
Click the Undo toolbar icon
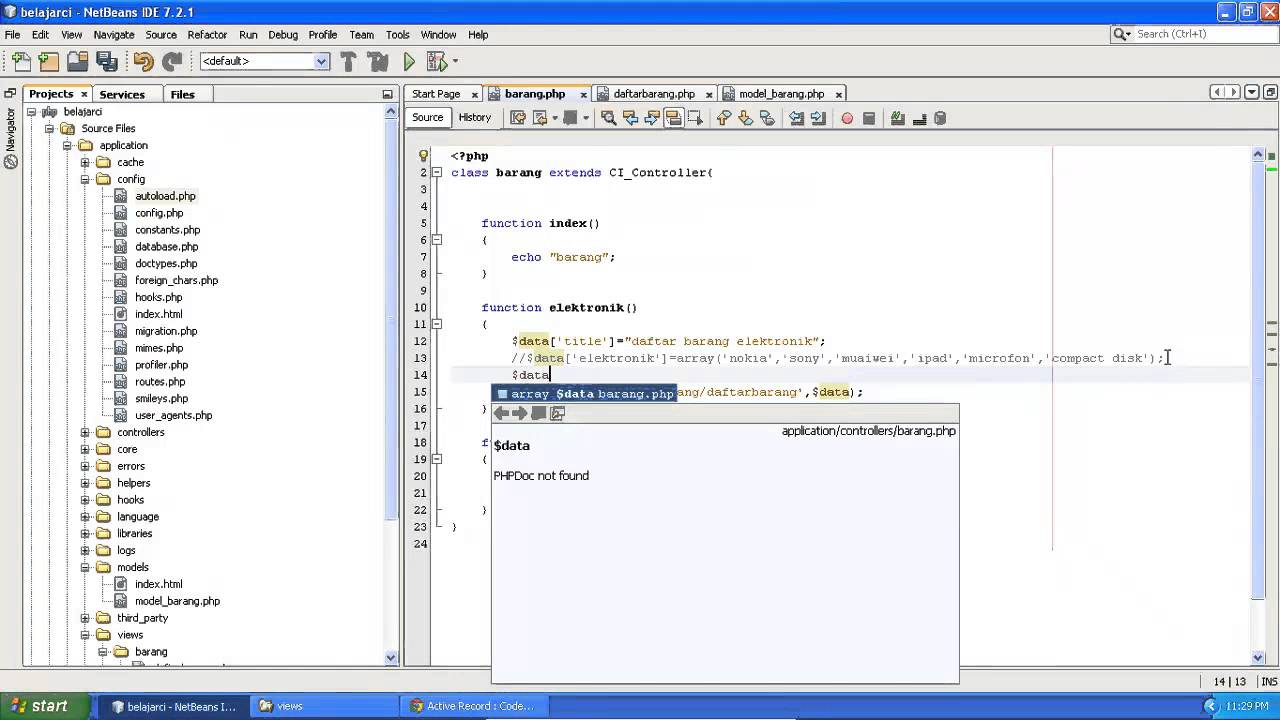click(144, 62)
